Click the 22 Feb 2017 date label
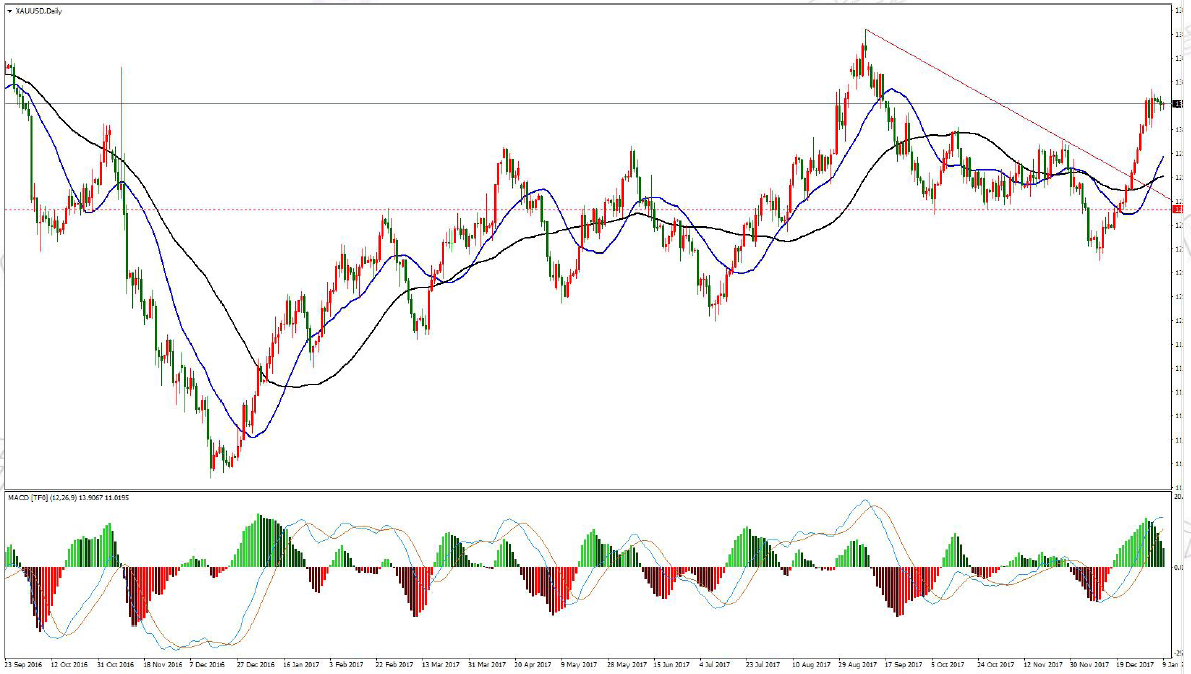The image size is (1191, 674). (x=394, y=665)
